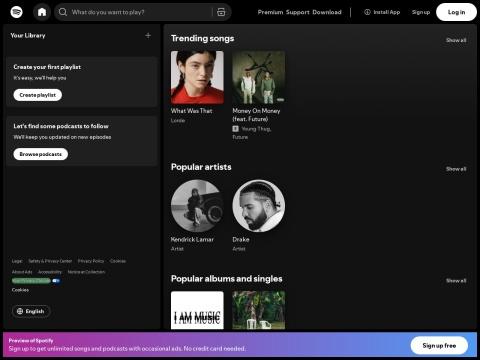Image resolution: width=480 pixels, height=360 pixels.
Task: Click Future artist link under Young Thug
Action: pos(240,137)
